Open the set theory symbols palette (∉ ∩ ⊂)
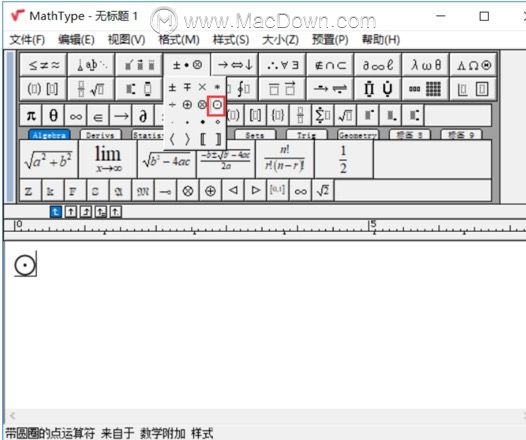This screenshot has height=440, width=526. [330, 65]
